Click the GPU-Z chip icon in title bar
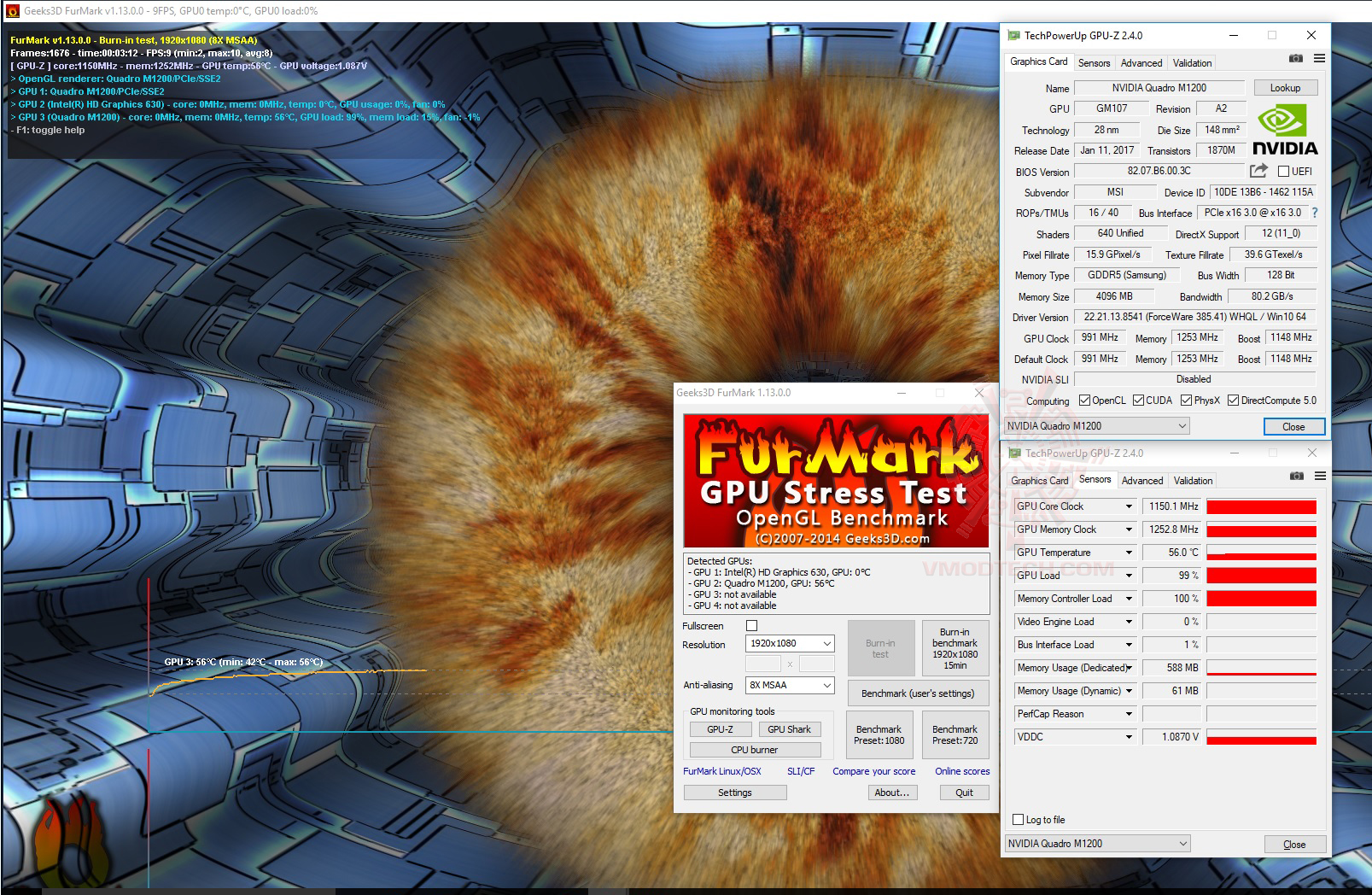The width and height of the screenshot is (1372, 895). point(1013,35)
